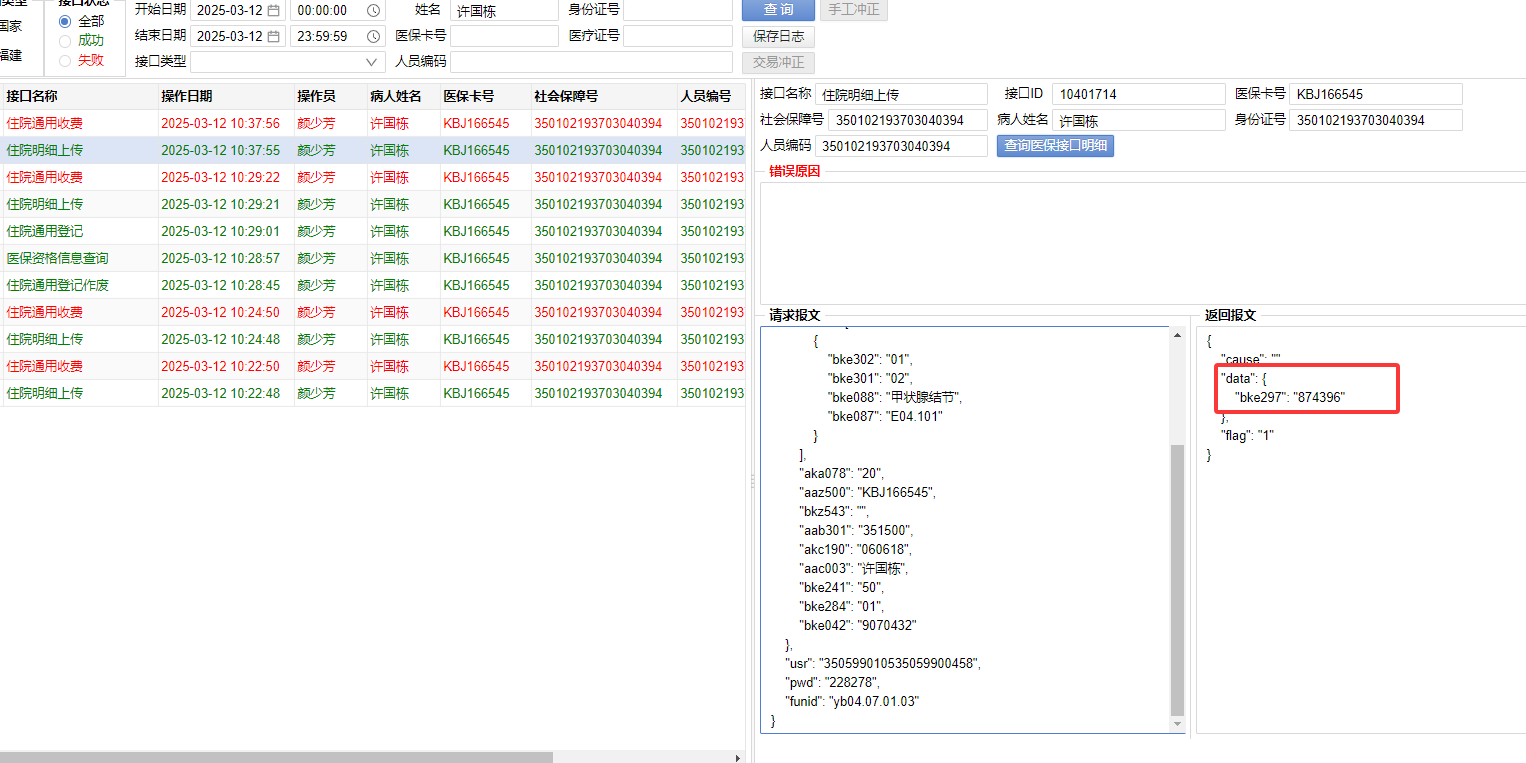Sort by the 医保卡号 column header
Screen dimensions: 1526x763
(485, 97)
